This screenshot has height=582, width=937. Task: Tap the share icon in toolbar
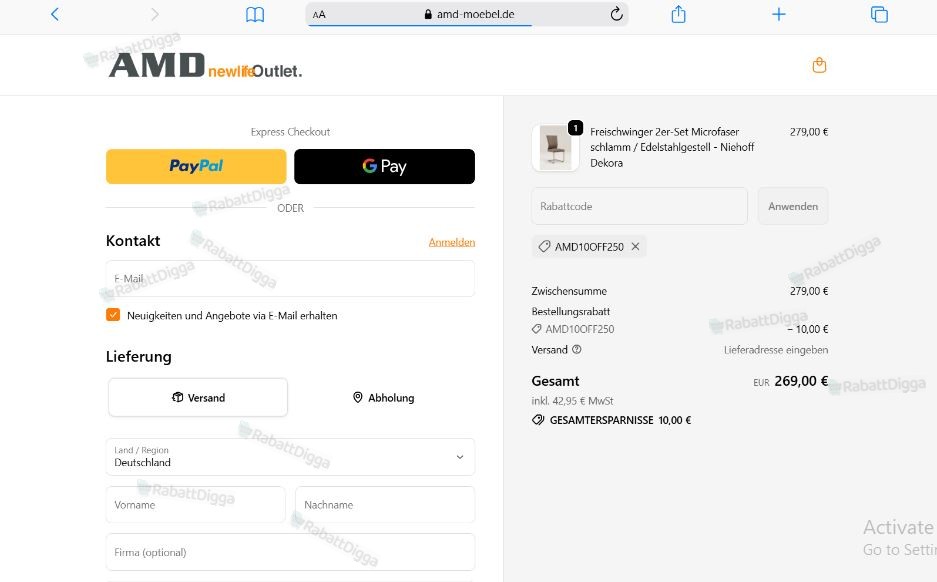click(678, 14)
